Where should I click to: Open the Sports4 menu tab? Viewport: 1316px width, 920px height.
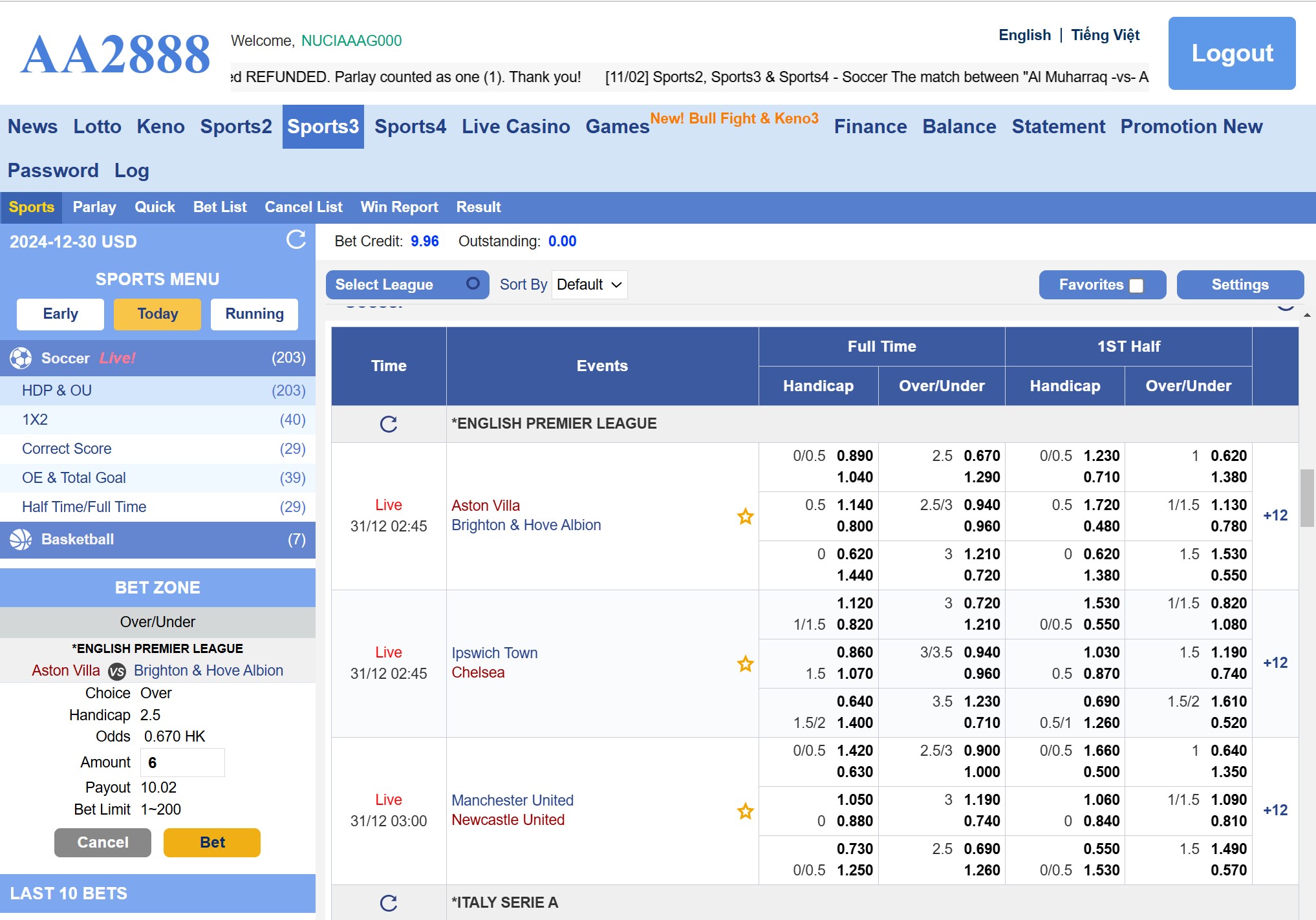[410, 127]
